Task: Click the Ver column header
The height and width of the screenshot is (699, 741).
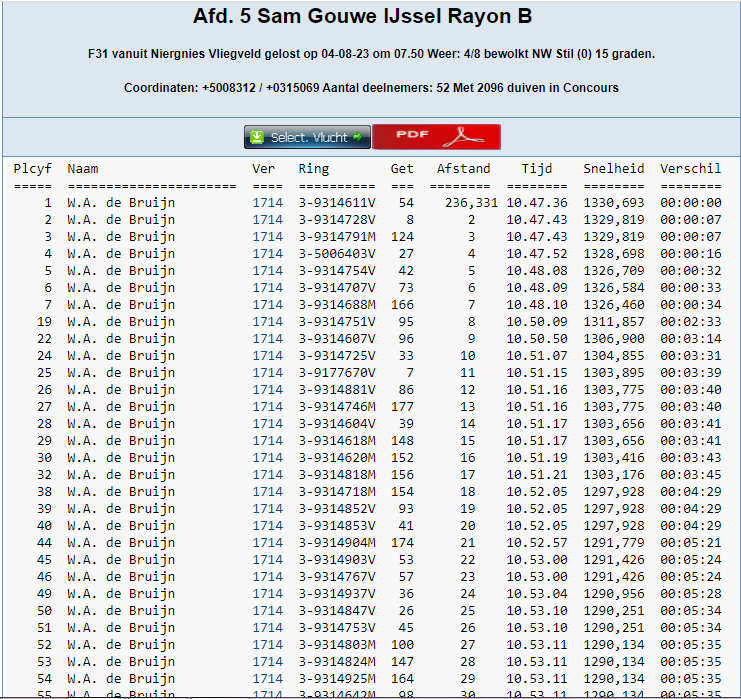Action: 263,169
